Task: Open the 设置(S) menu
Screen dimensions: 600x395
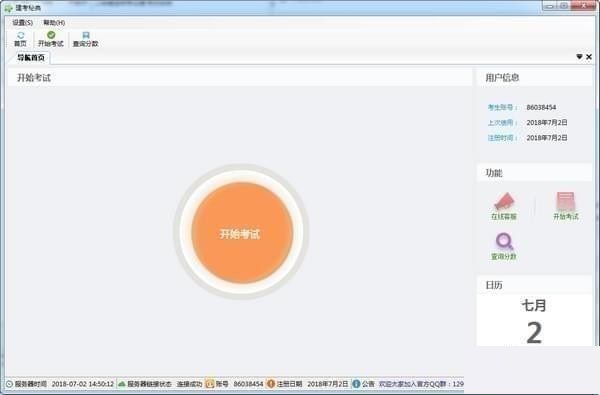Action: pyautogui.click(x=23, y=23)
